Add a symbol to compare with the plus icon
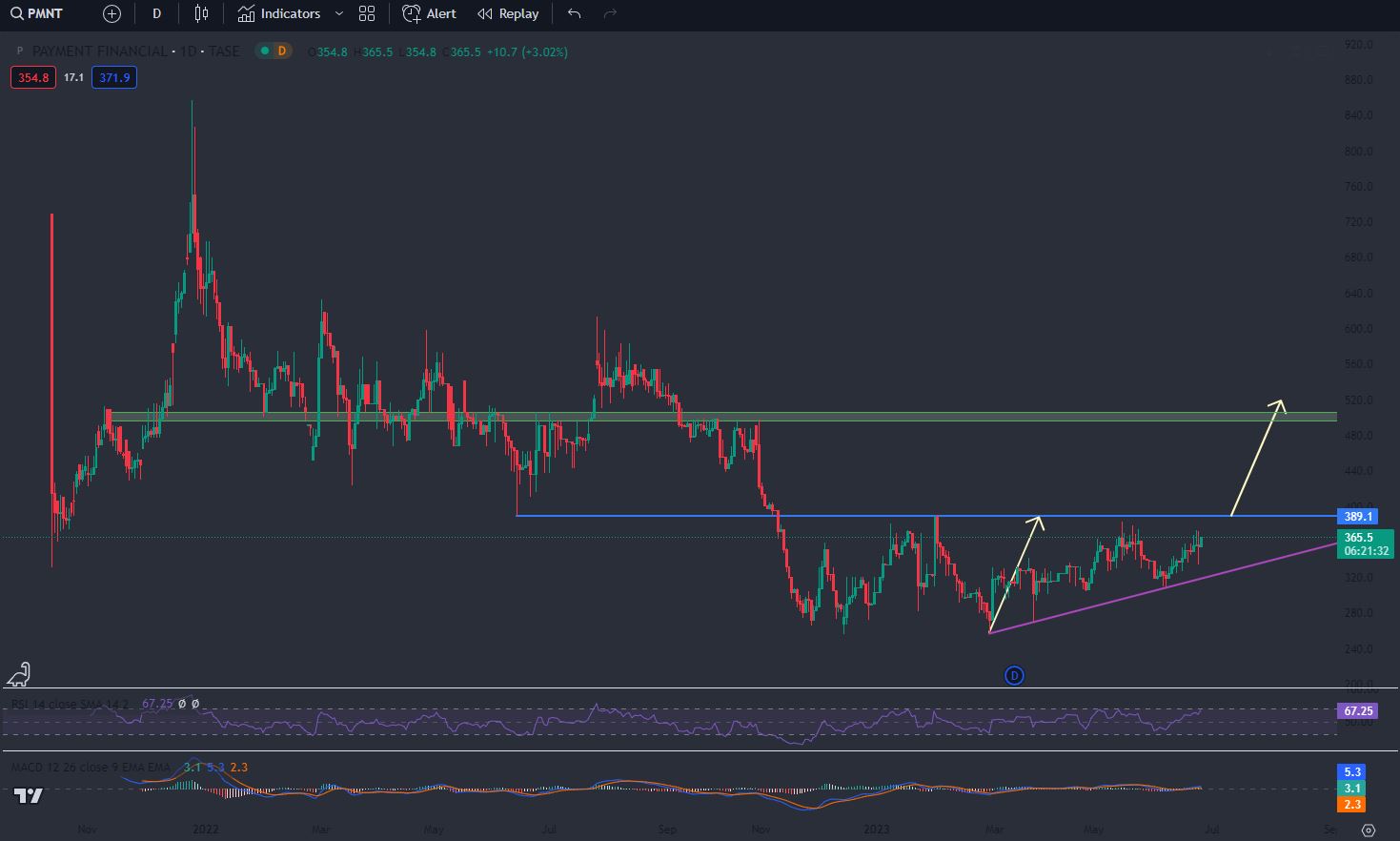1400x841 pixels. 112,13
